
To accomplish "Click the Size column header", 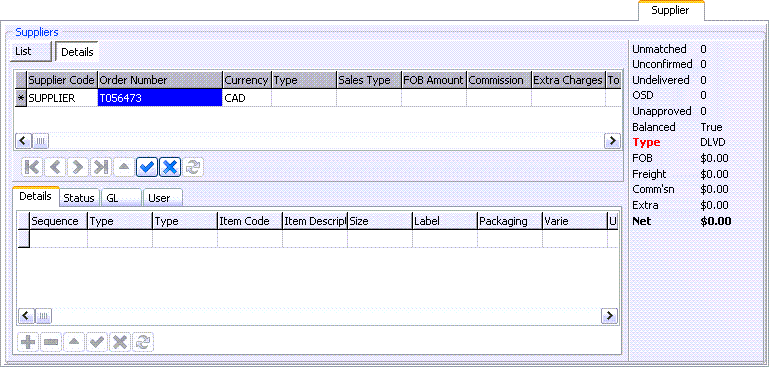I will (x=380, y=221).
